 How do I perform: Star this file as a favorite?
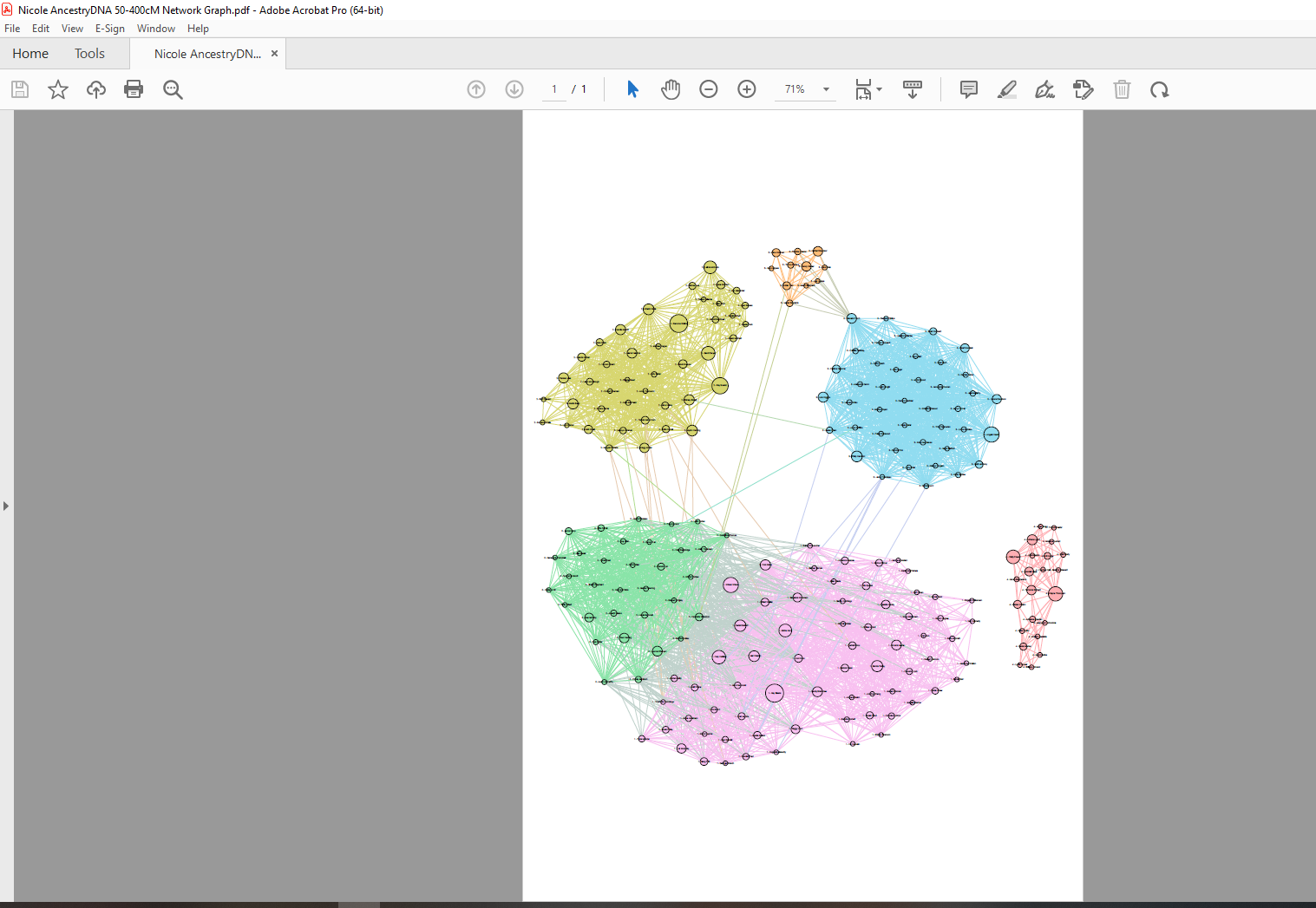pos(58,89)
